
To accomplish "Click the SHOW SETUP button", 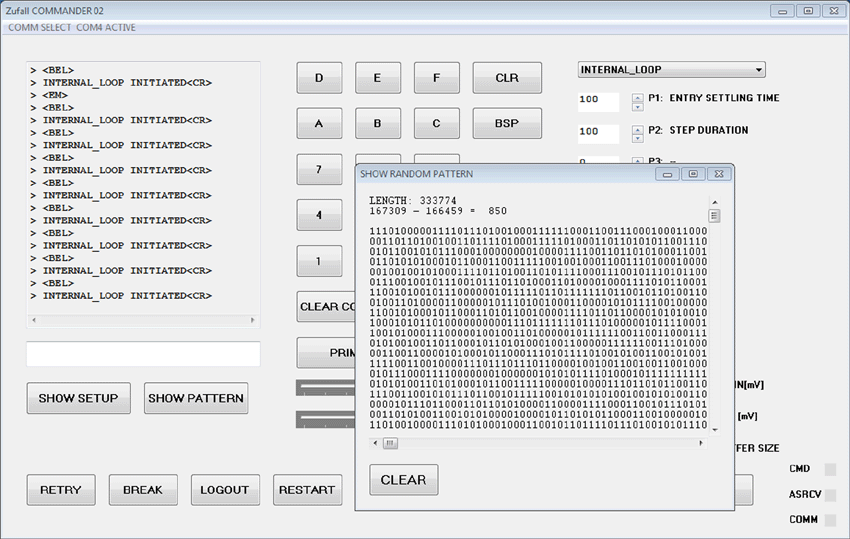I will [78, 398].
